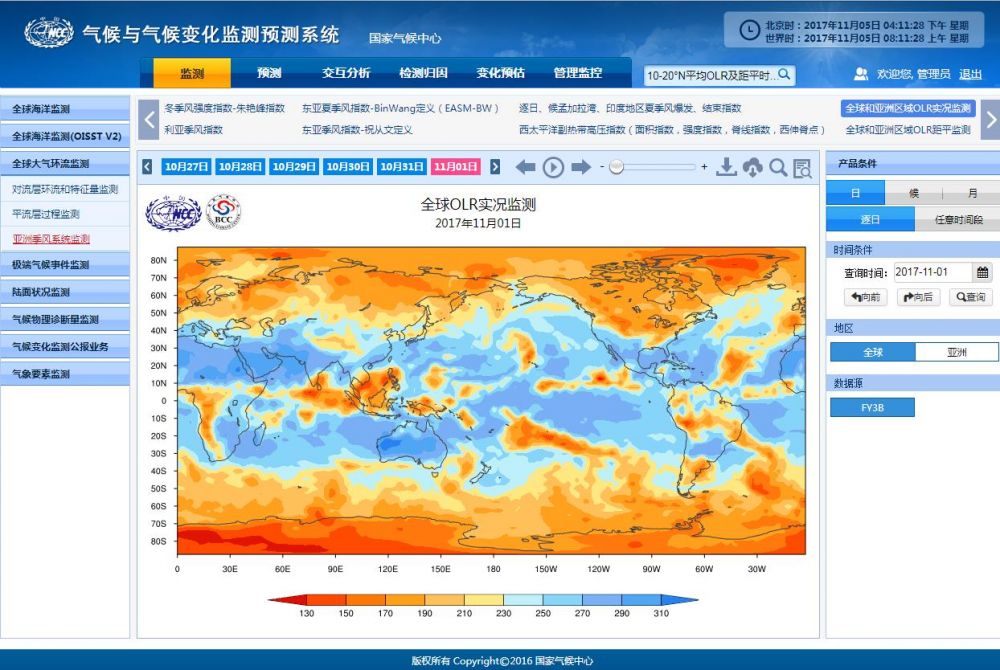The width and height of the screenshot is (1000, 670).
Task: Expand 极端气候事件监测 sidebar section
Action: tap(65, 265)
